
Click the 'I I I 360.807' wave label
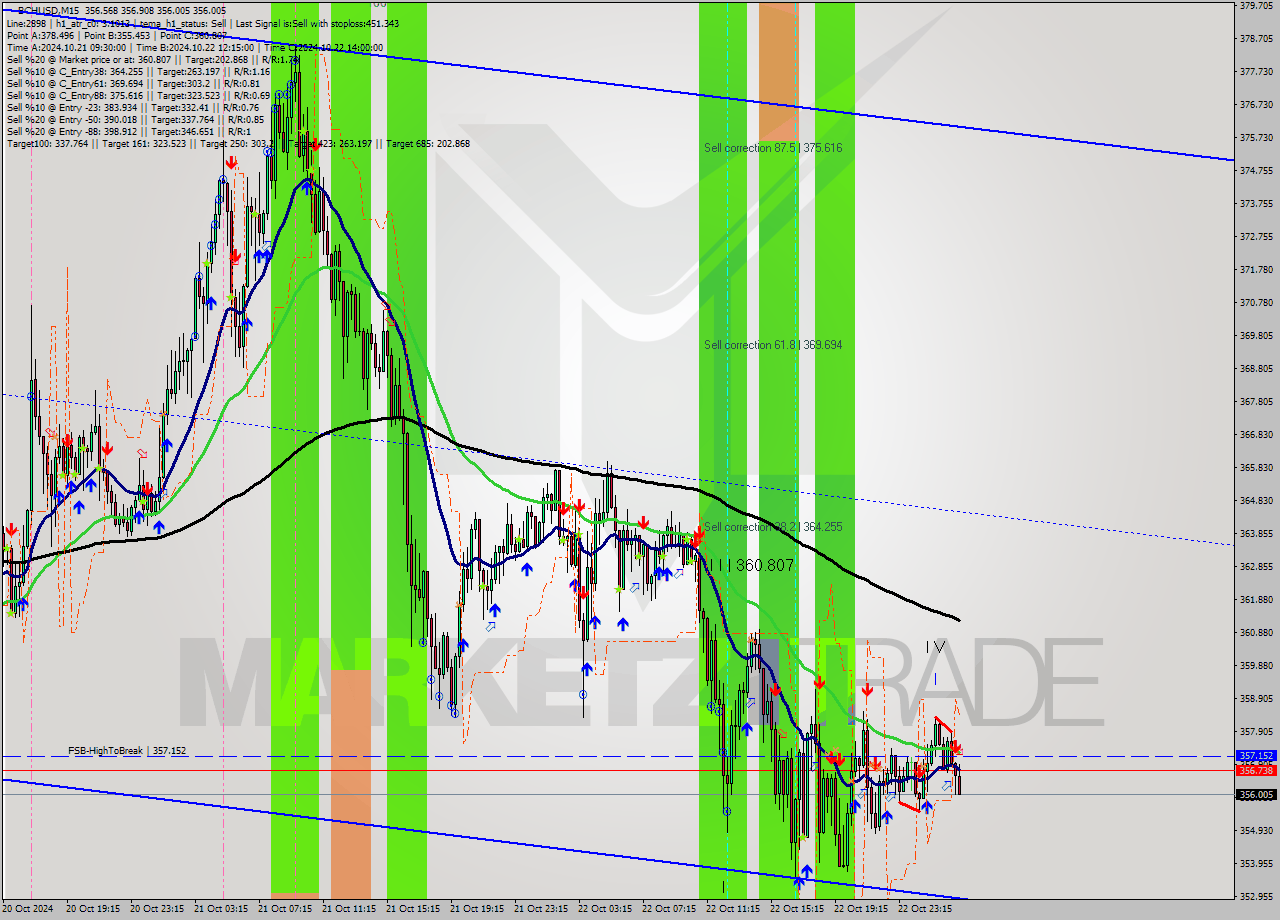750,566
